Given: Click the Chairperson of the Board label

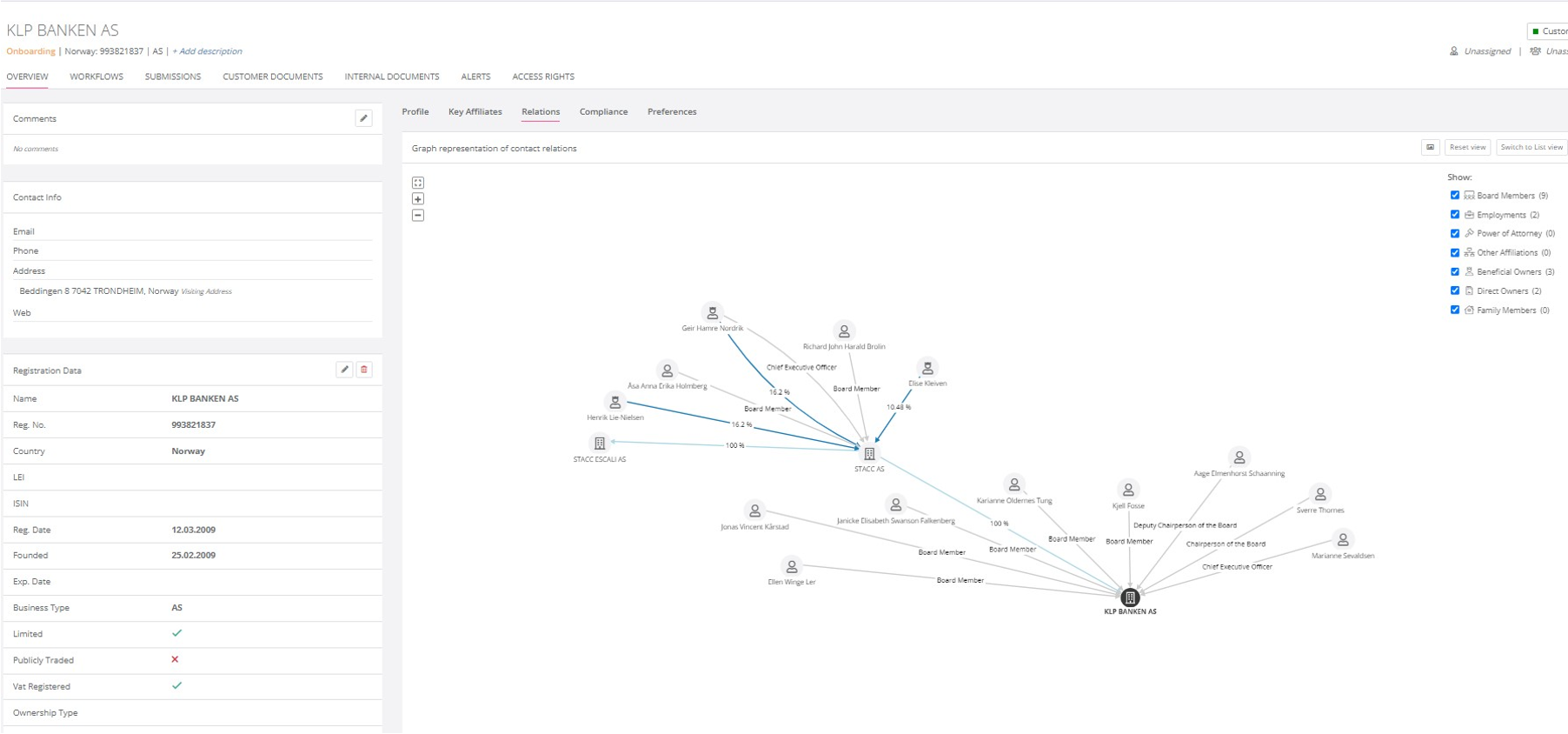Looking at the screenshot, I should [1226, 544].
